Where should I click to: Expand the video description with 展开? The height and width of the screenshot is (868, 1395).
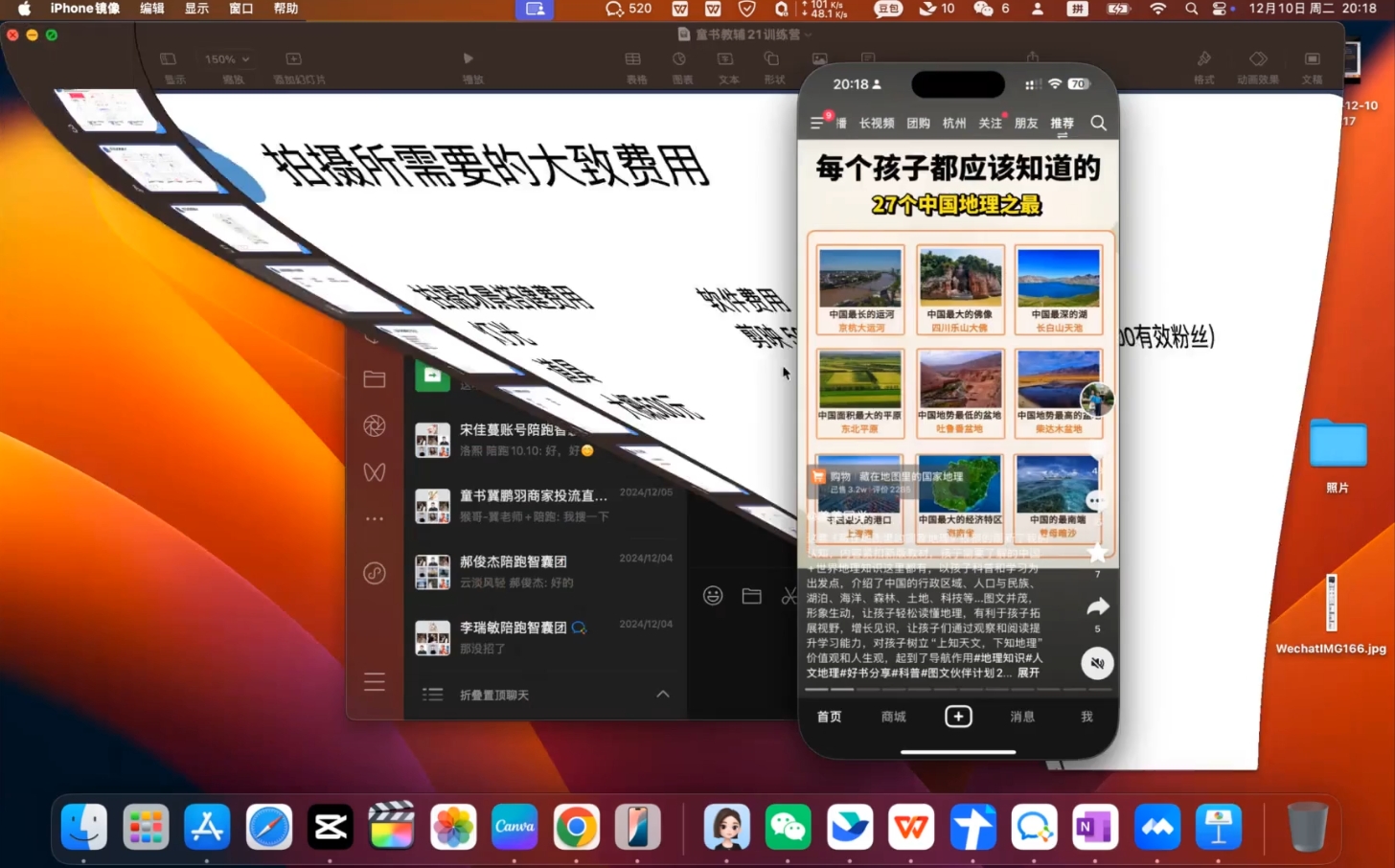(x=1028, y=673)
